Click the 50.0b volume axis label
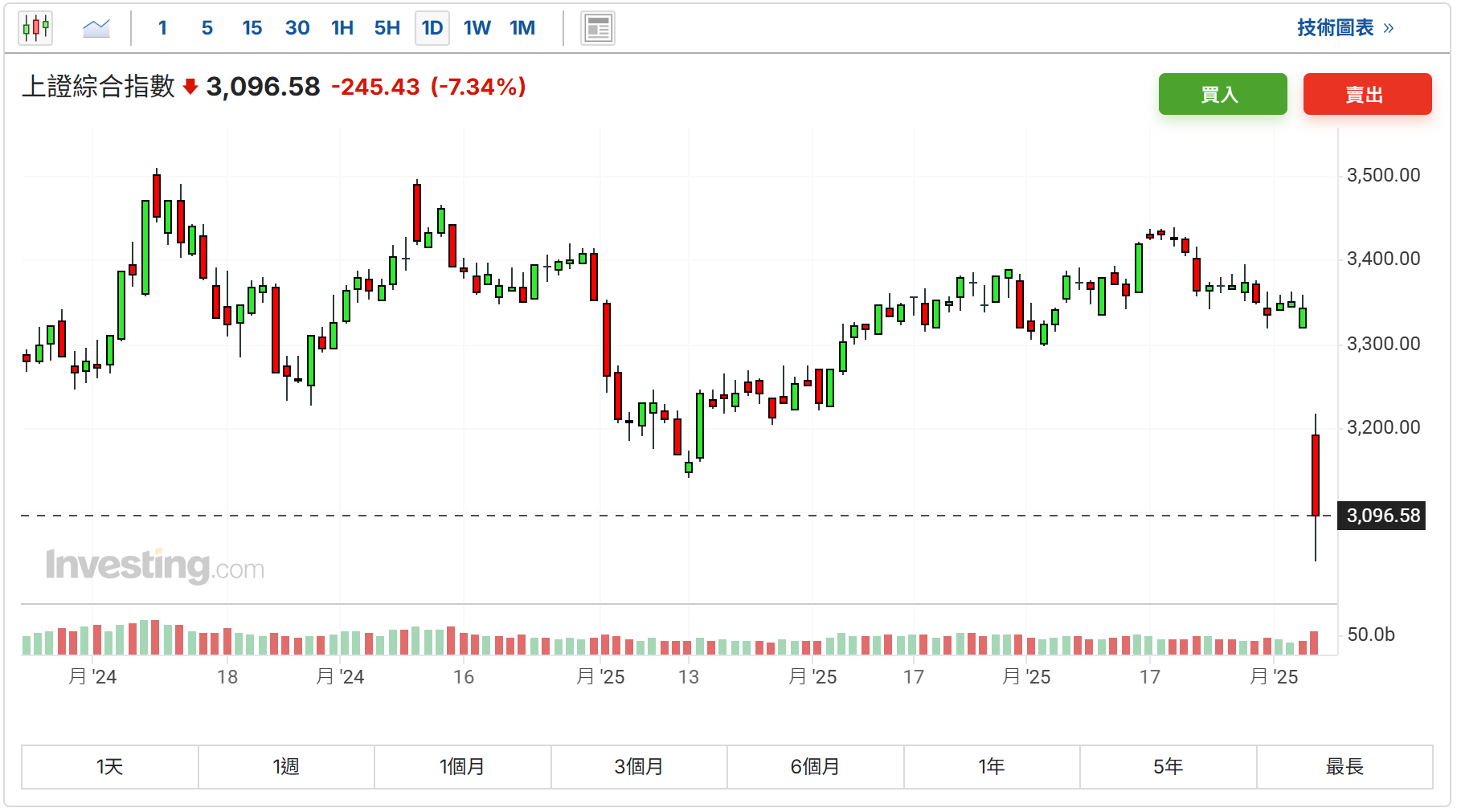 tap(1370, 635)
